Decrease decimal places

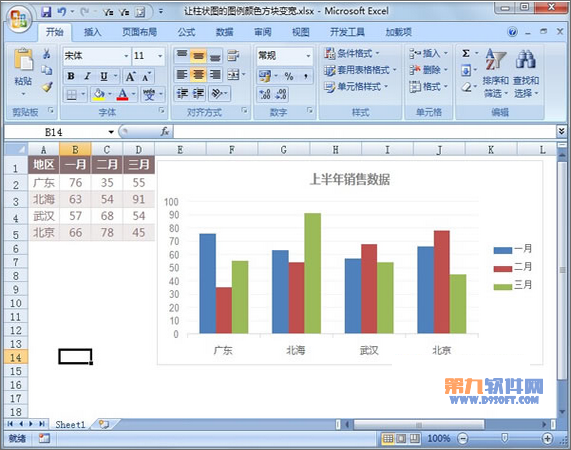point(281,95)
